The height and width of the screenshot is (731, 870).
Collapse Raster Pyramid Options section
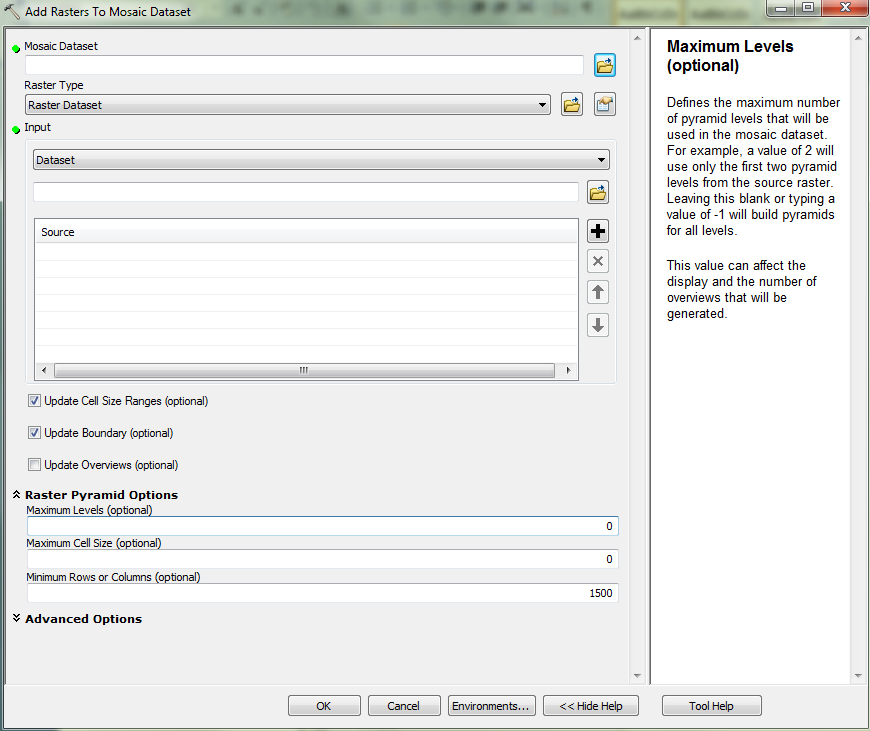[x=17, y=495]
